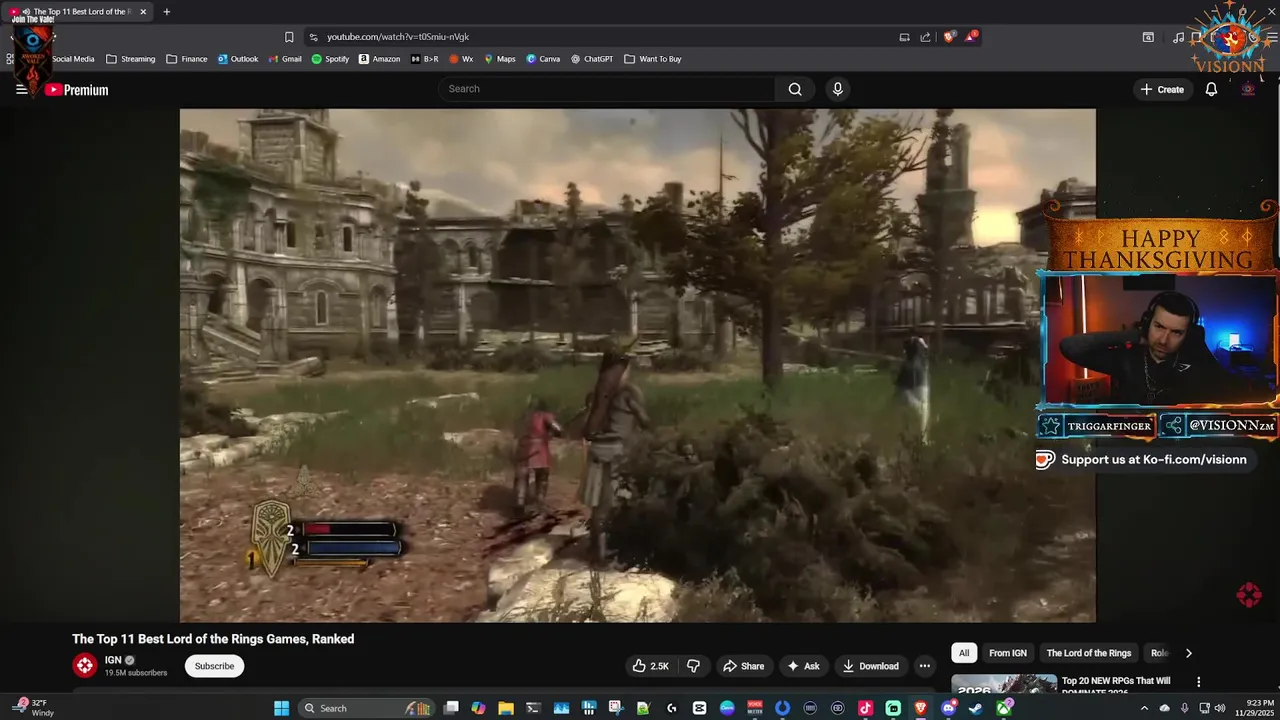This screenshot has width=1280, height=720.
Task: Open the Top 20 NEW RPGs thumbnail
Action: pos(1004,684)
